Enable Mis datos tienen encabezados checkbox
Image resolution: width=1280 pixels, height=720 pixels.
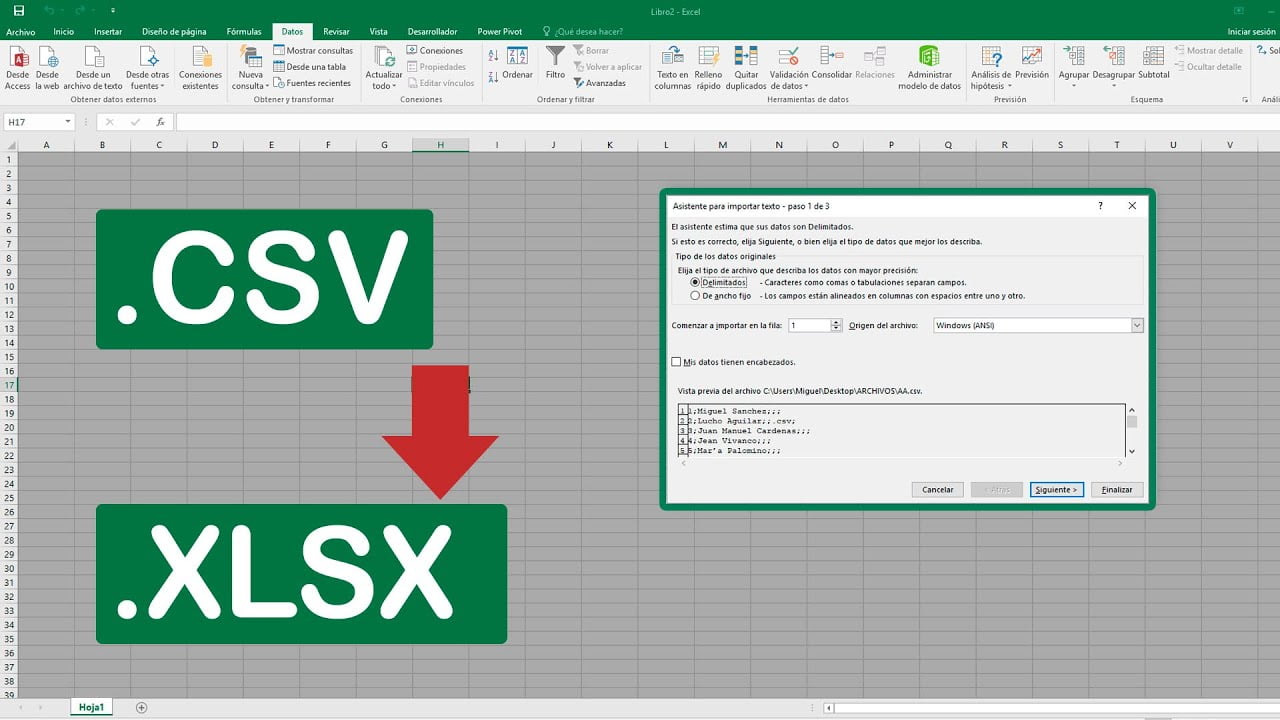pyautogui.click(x=676, y=362)
